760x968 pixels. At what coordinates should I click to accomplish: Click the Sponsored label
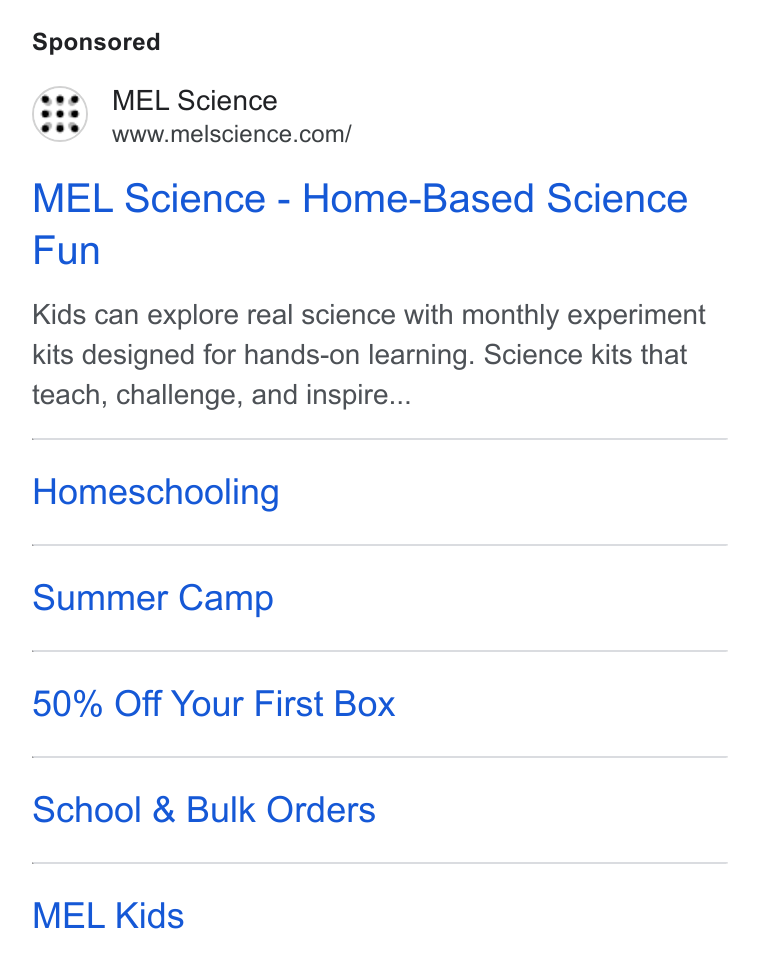click(x=96, y=42)
